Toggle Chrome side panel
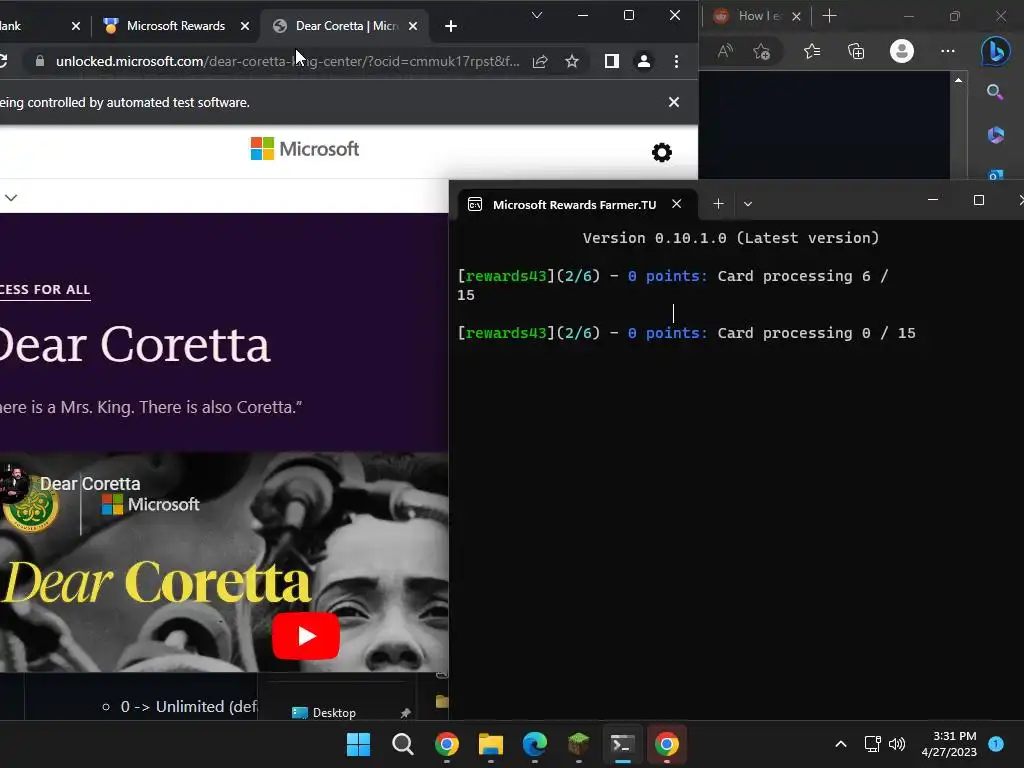The height and width of the screenshot is (768, 1024). click(x=612, y=61)
